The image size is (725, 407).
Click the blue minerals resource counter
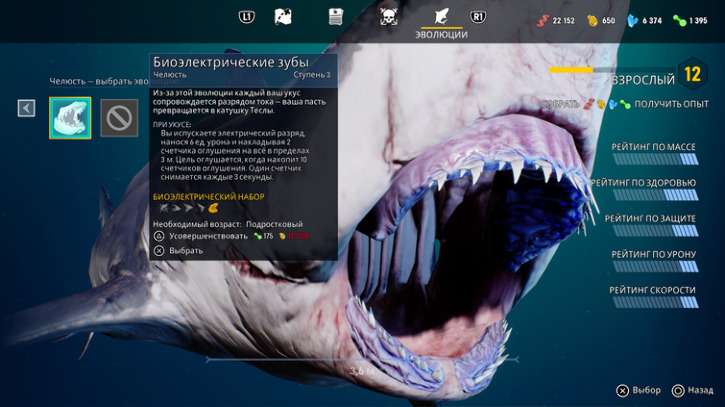(645, 20)
